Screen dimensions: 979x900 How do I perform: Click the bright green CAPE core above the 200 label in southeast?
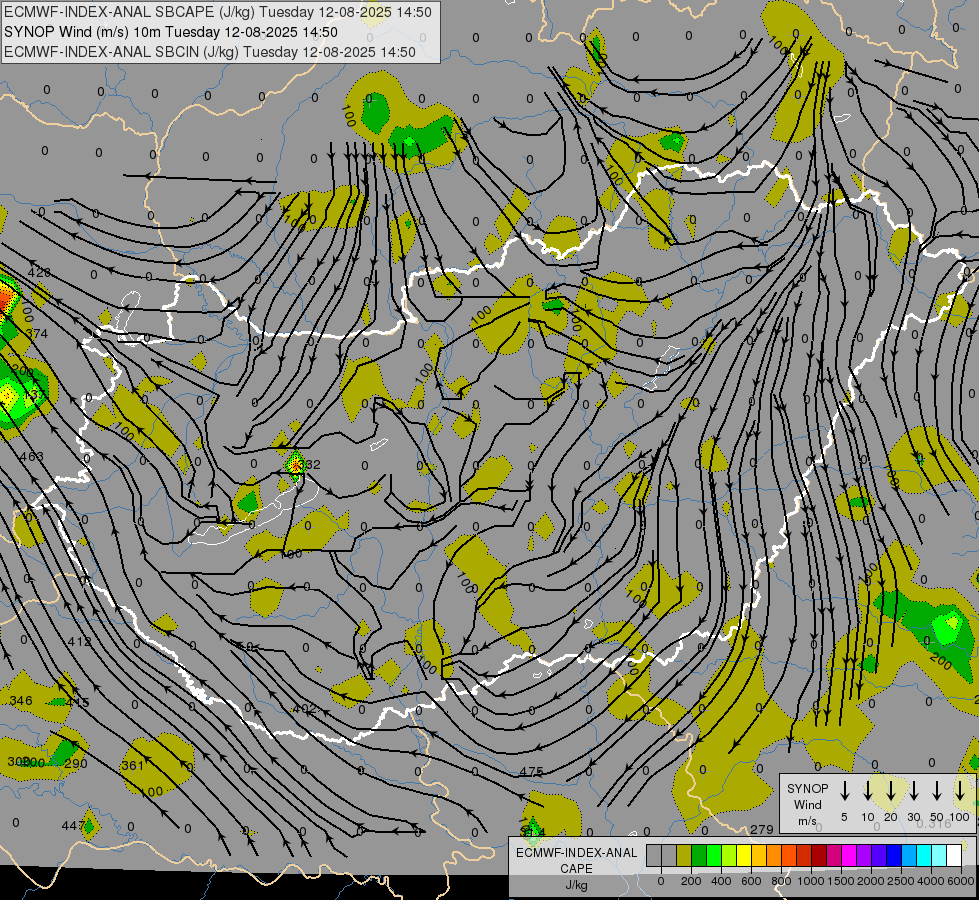(948, 626)
